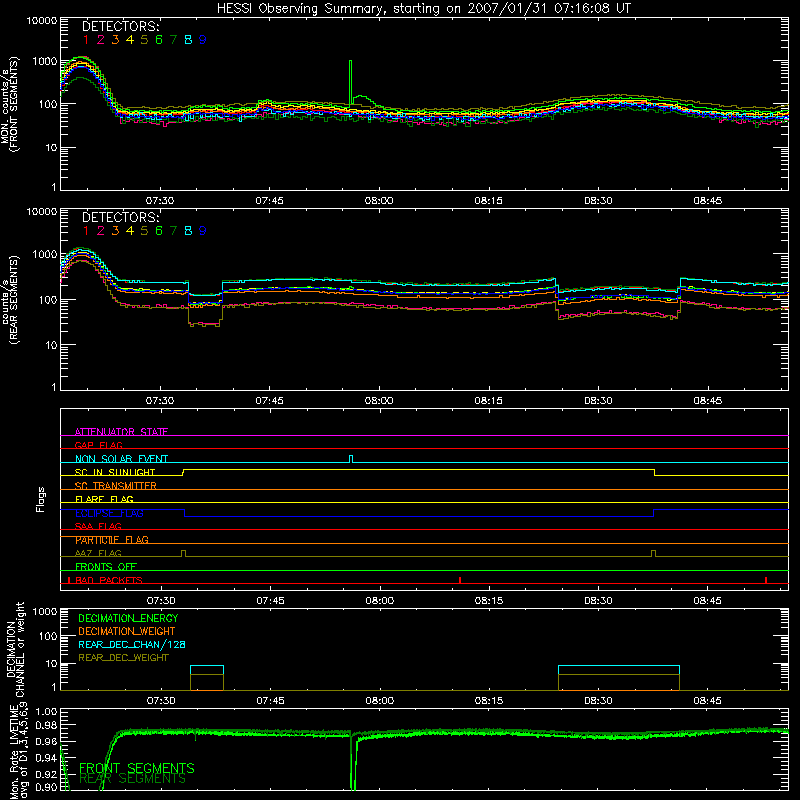This screenshot has width=800, height=800.
Task: Click the green spike in front segments plot
Action: [x=351, y=82]
